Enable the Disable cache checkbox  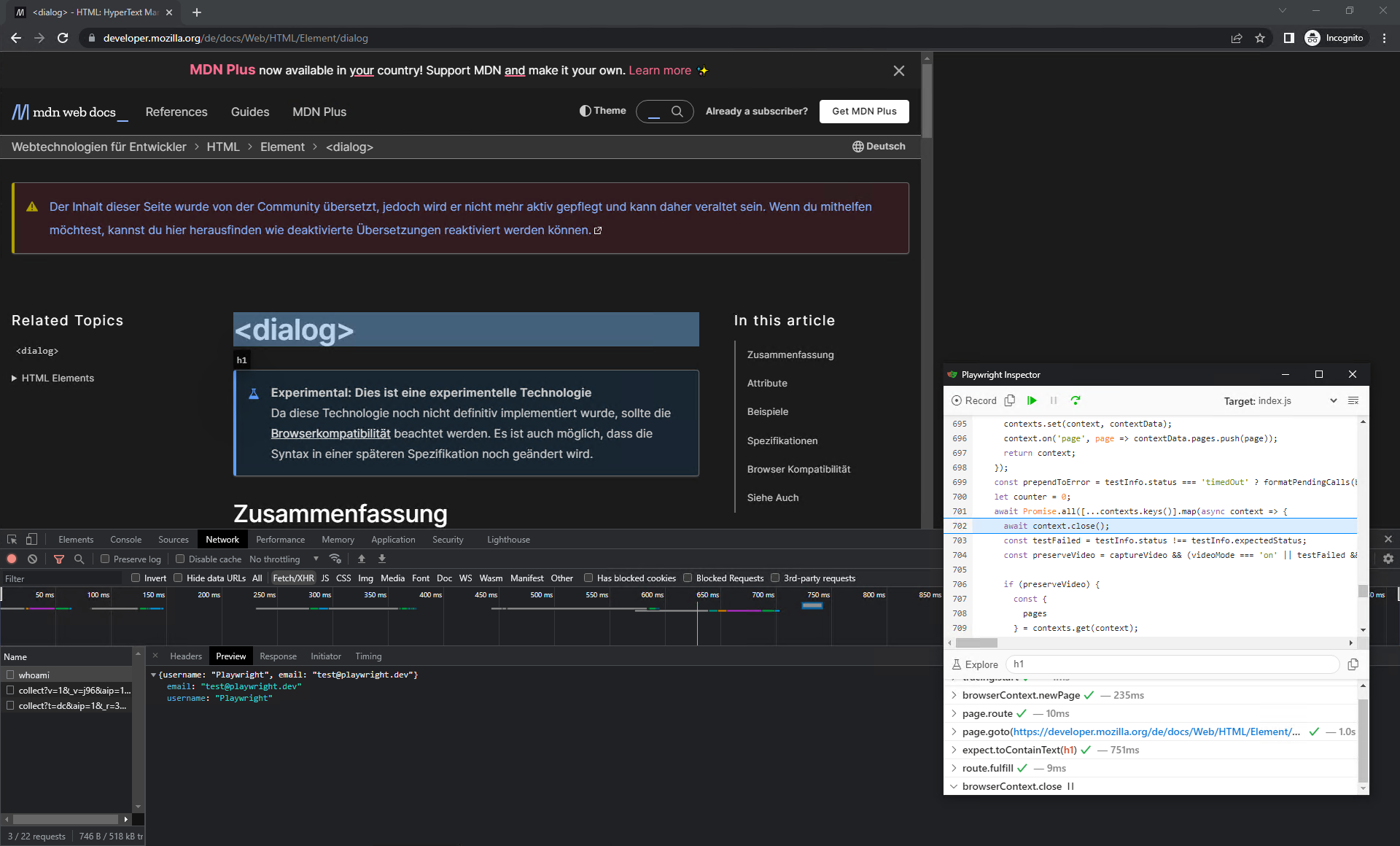pyautogui.click(x=179, y=559)
